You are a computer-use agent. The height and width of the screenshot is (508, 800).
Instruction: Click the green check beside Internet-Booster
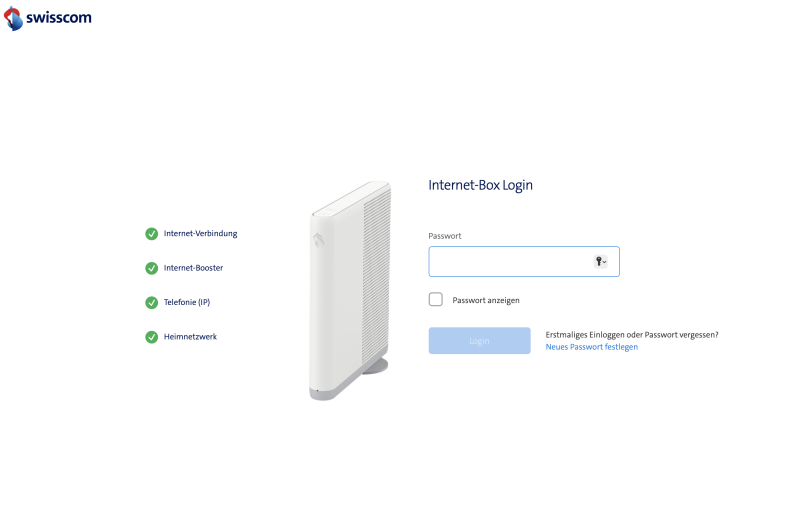[152, 268]
